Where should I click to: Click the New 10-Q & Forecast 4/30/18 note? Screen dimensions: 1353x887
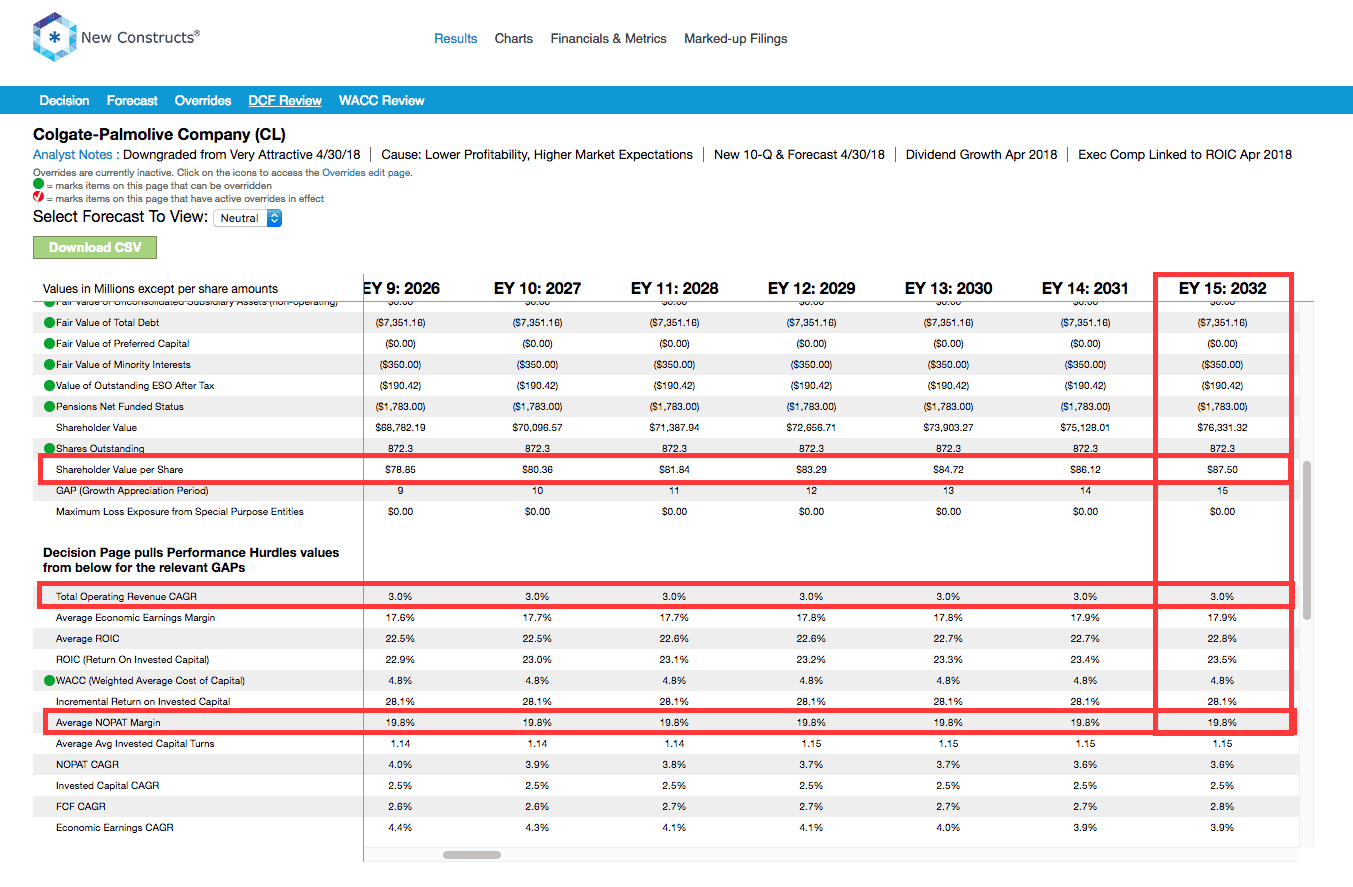pos(799,155)
